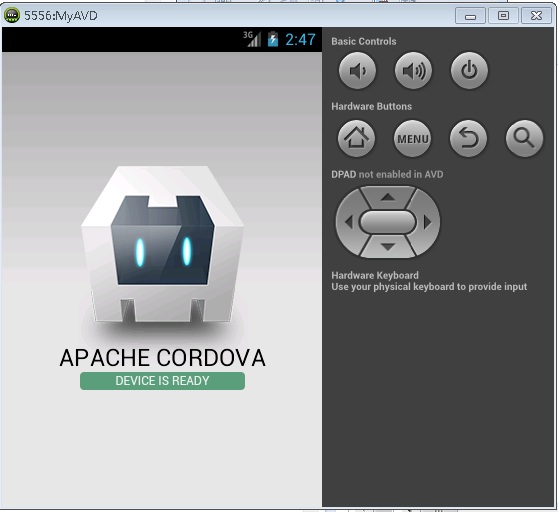Click the volume down button
Viewport: 558px width, 512px height.
click(x=357, y=70)
